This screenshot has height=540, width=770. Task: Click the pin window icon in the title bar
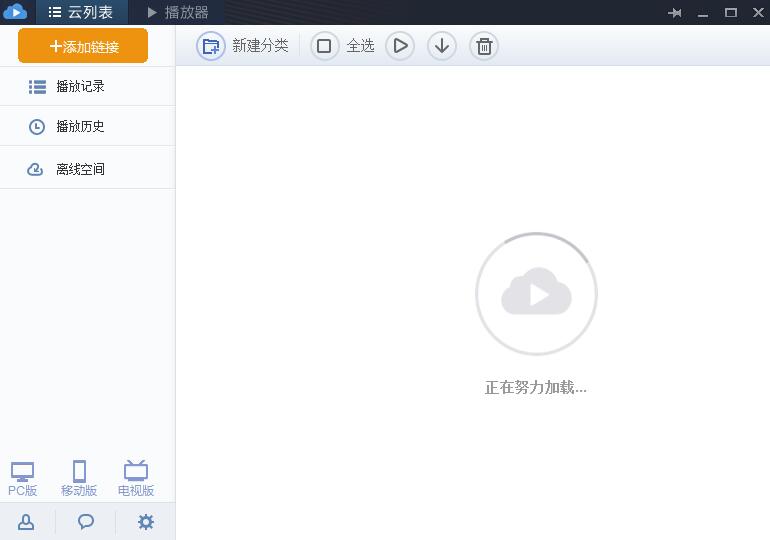point(675,13)
